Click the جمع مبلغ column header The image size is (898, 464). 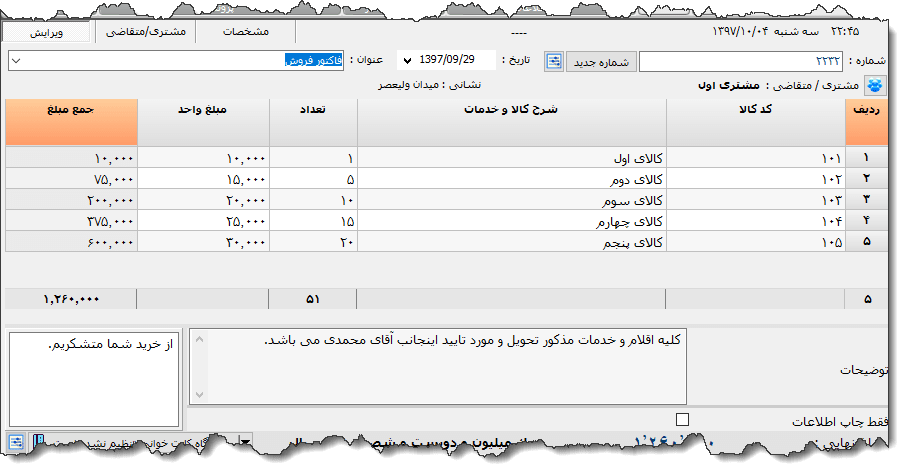coord(72,121)
